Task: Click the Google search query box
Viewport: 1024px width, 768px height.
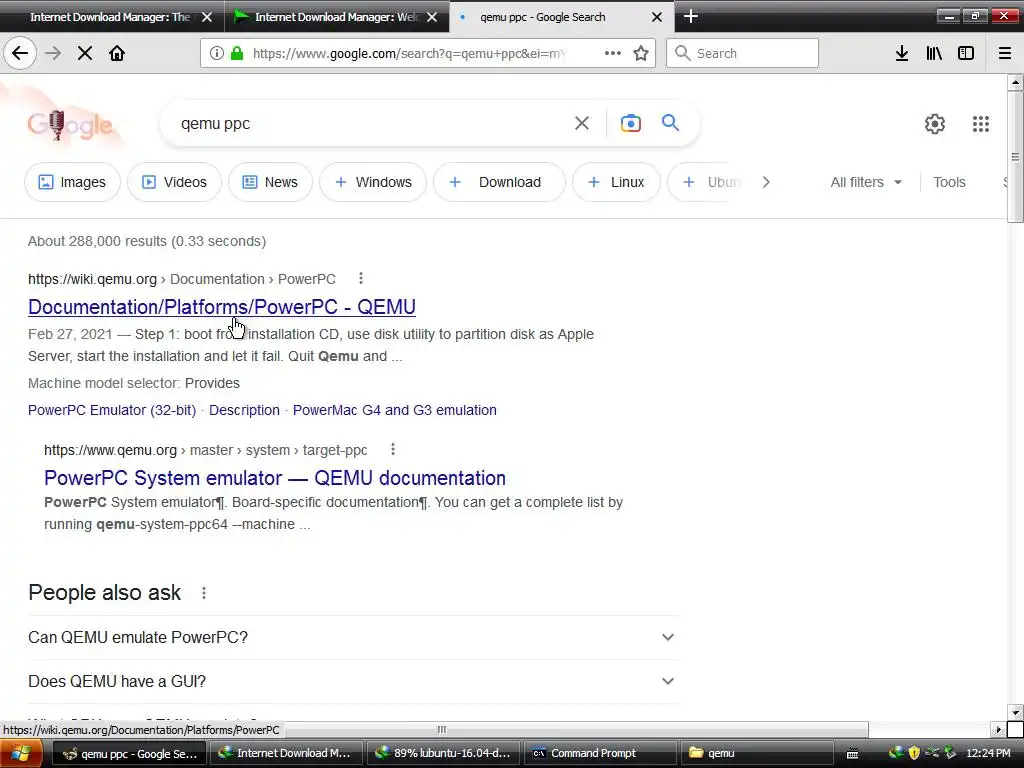Action: (x=372, y=123)
